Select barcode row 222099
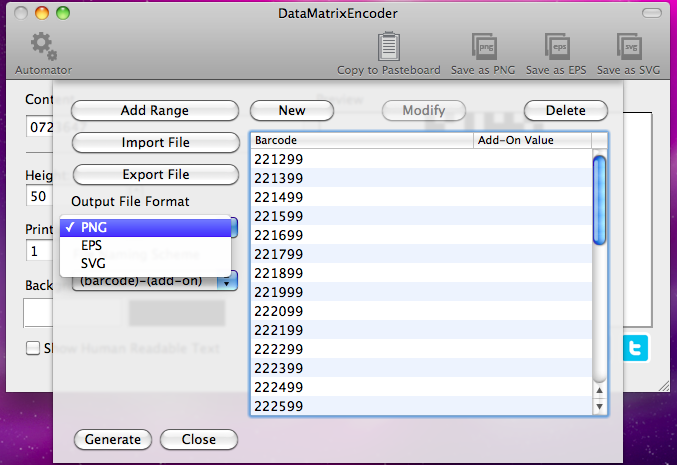The image size is (677, 465). tap(421, 311)
